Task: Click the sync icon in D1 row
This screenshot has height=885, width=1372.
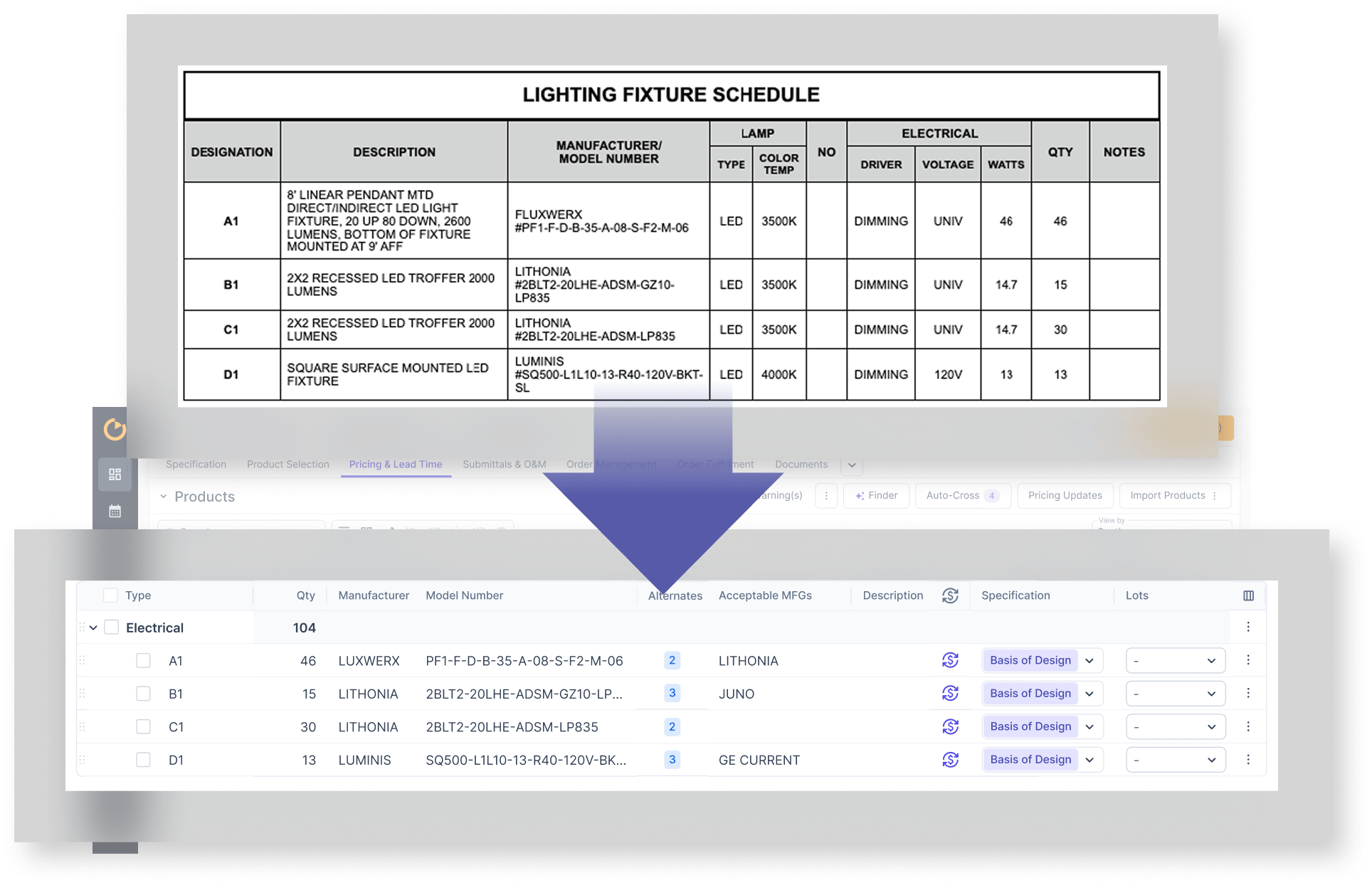Action: 950,760
